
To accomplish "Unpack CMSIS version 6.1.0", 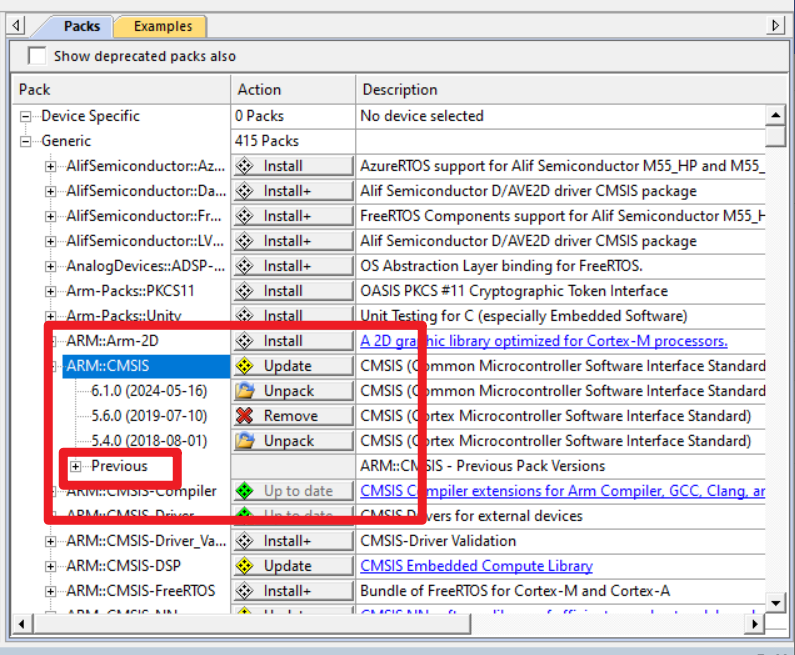I will pyautogui.click(x=293, y=391).
